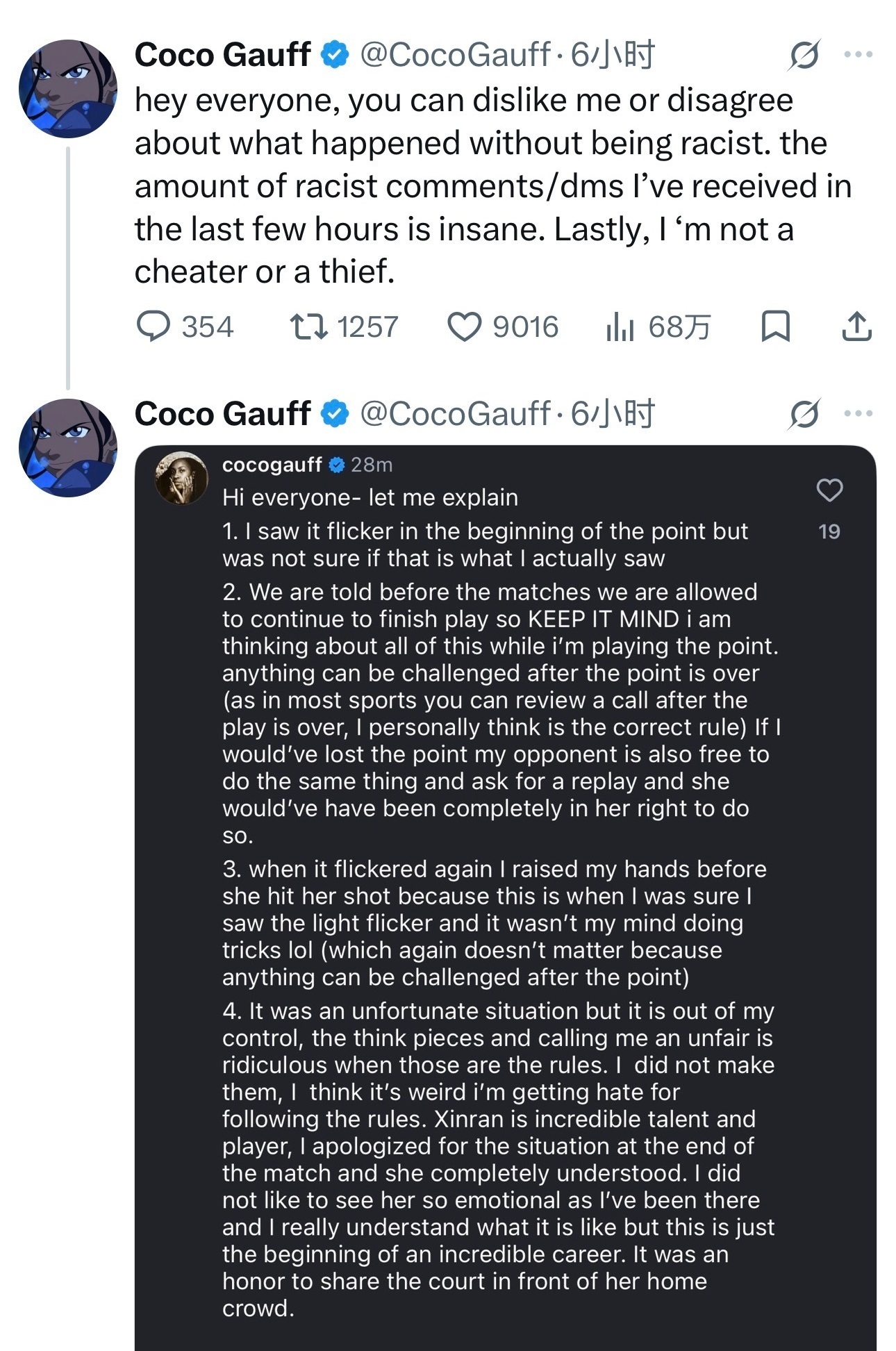Like the embedded cocogauff post heart
The image size is (896, 1351).
click(829, 490)
